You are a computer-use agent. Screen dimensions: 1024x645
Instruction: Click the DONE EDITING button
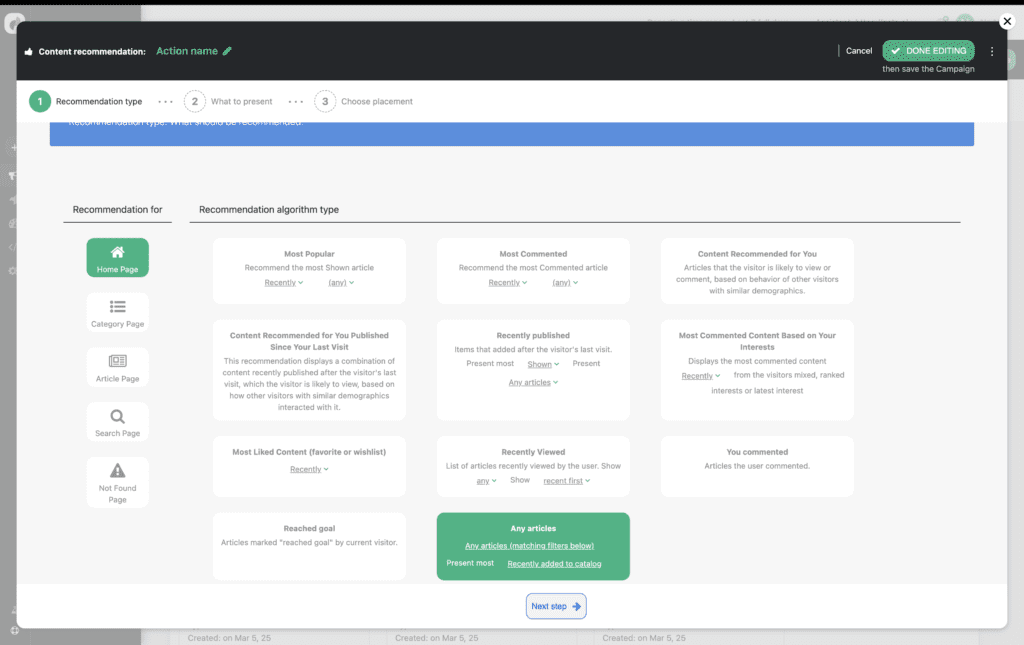point(928,51)
